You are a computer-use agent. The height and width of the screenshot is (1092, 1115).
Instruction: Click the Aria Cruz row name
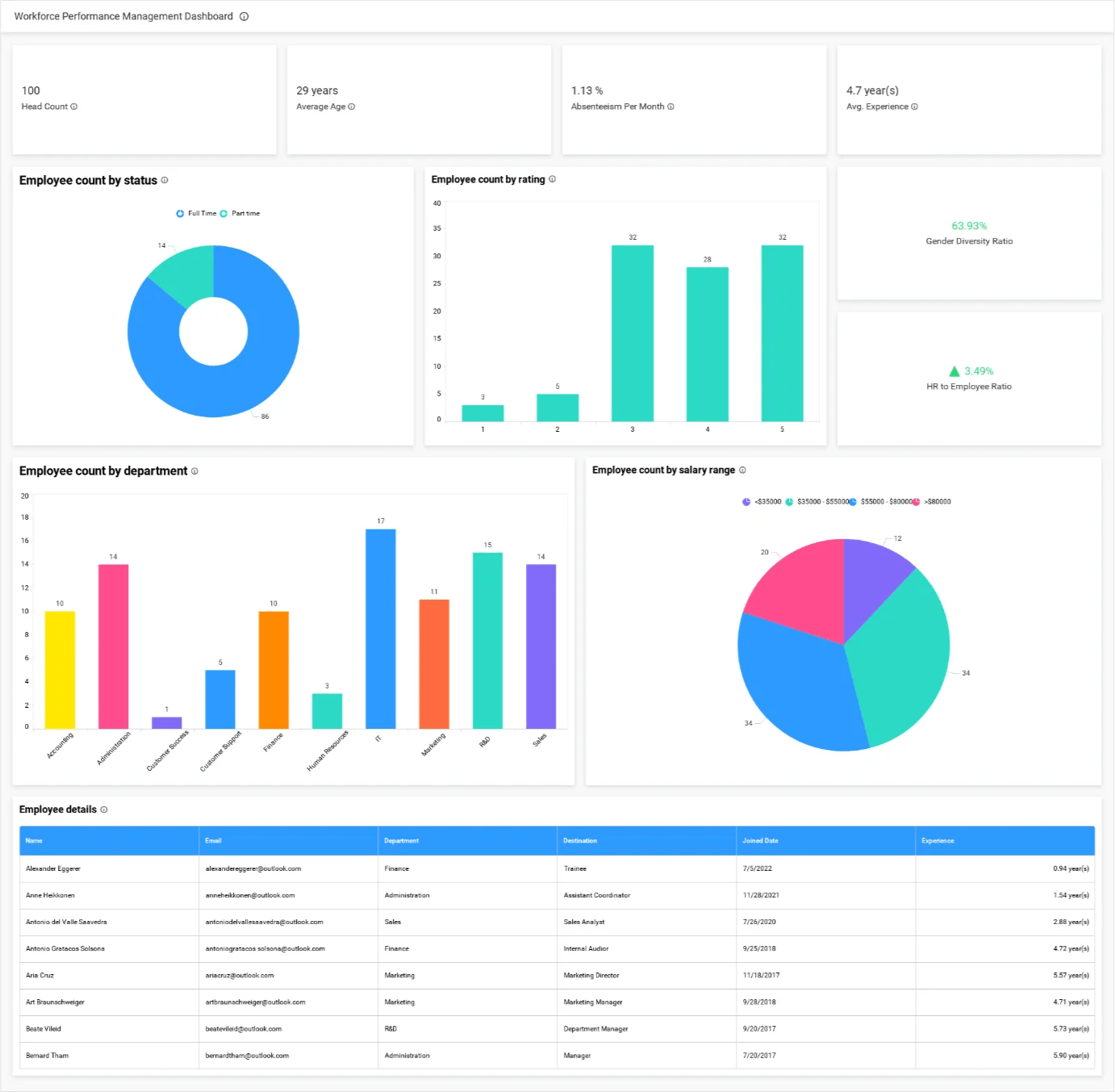(40, 976)
